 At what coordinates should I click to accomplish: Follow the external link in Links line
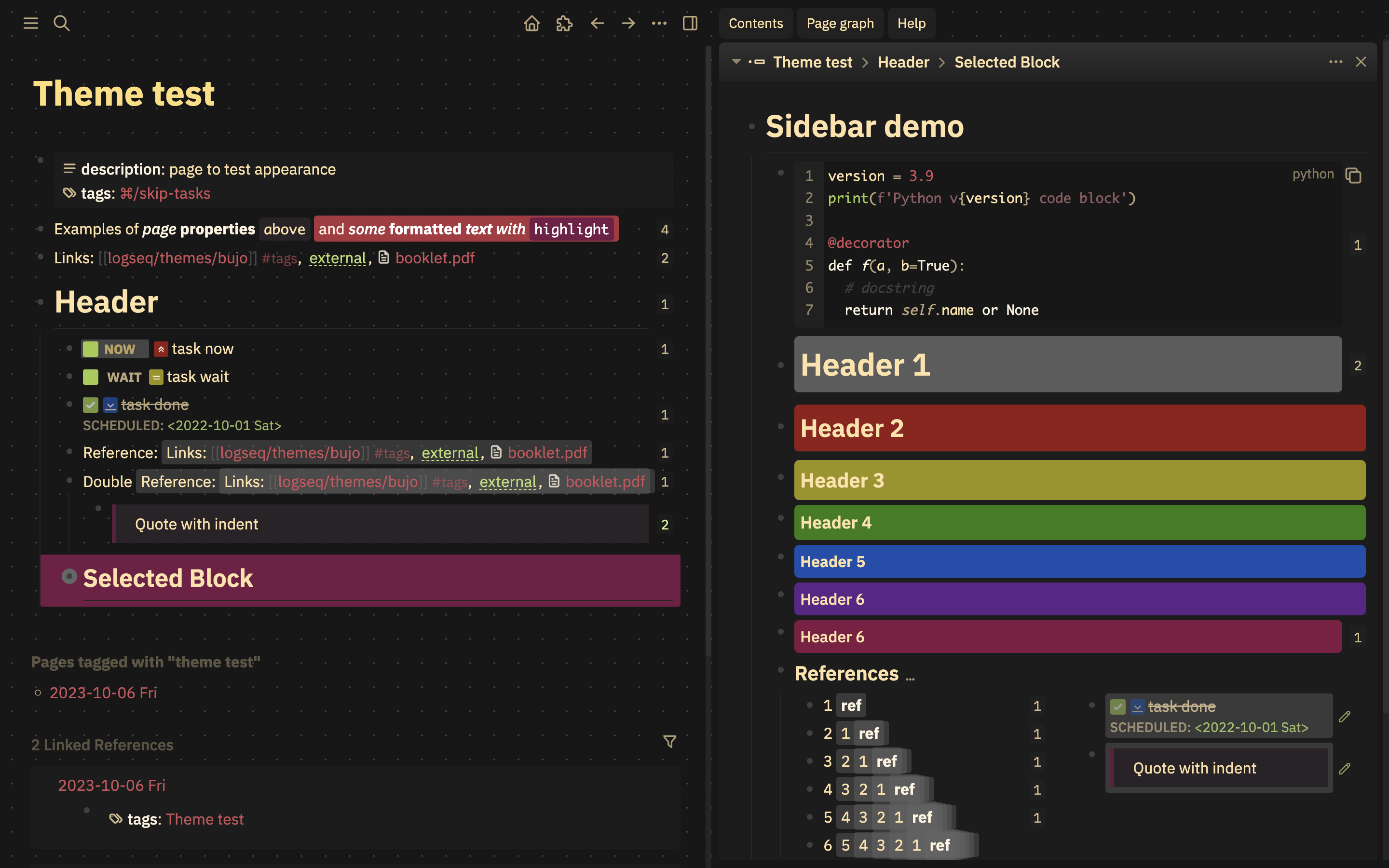point(338,258)
